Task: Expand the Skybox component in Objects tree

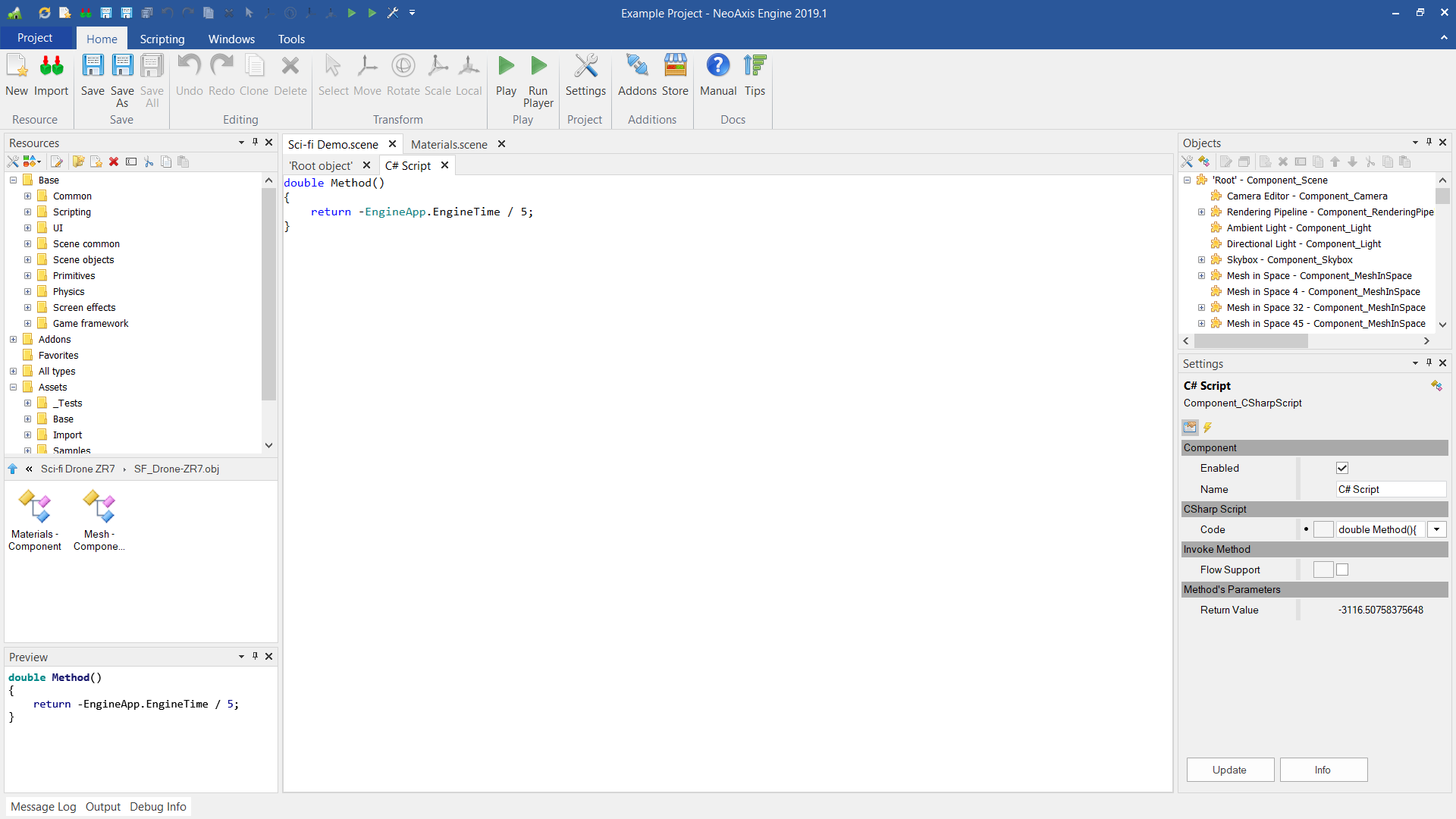Action: pyautogui.click(x=1201, y=259)
